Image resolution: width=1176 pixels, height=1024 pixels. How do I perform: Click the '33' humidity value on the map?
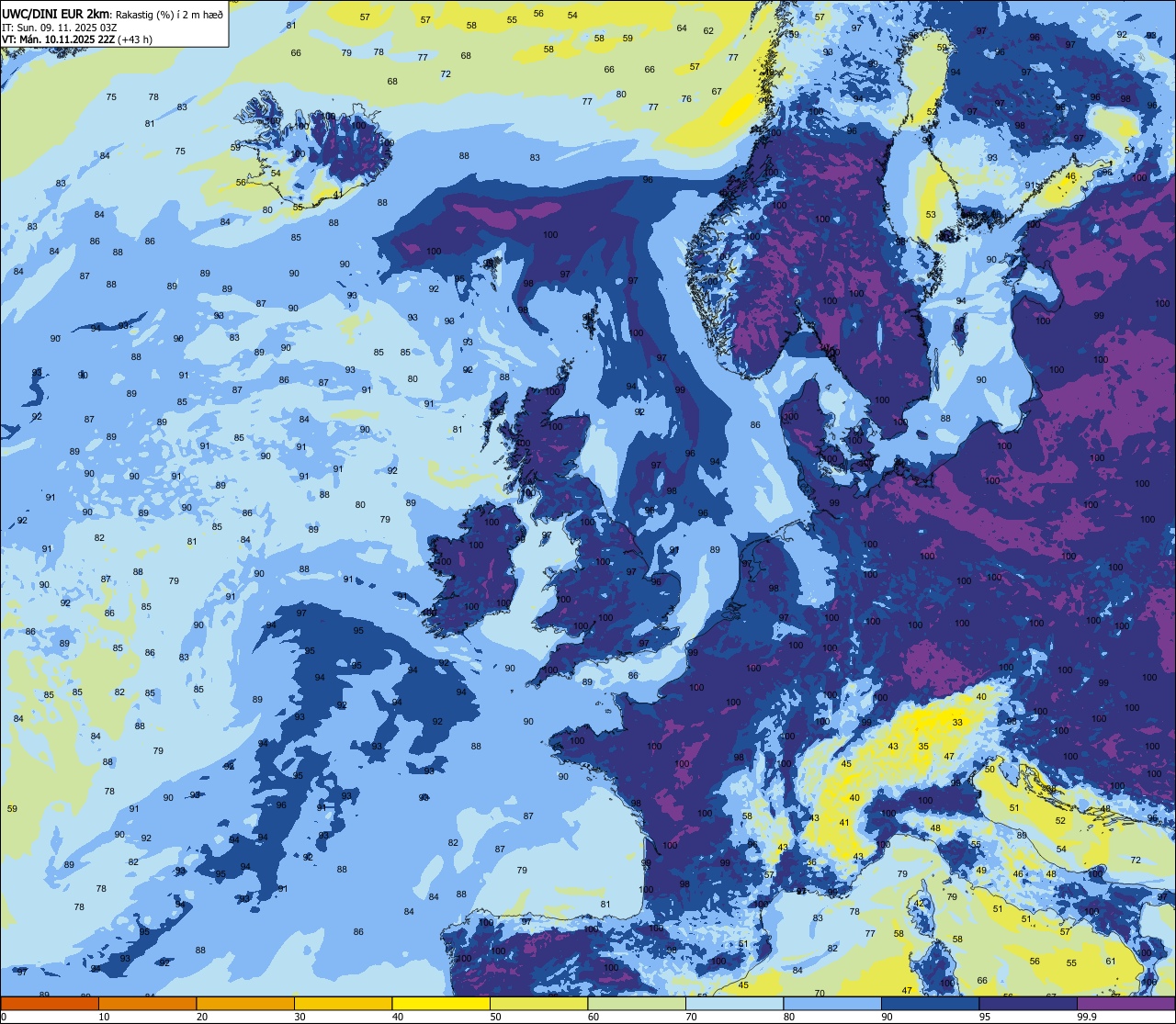[x=957, y=723]
